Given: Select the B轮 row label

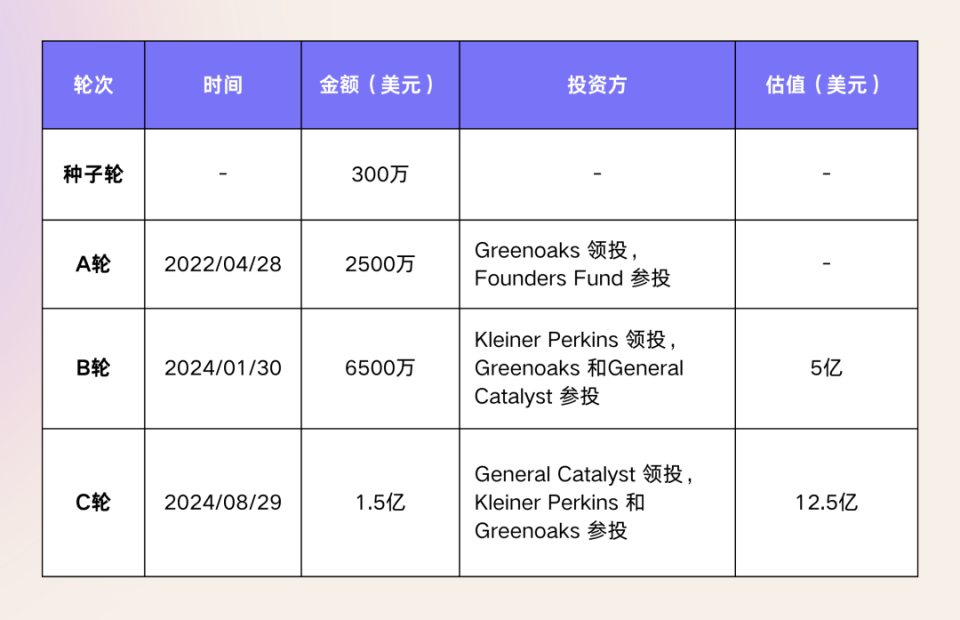Looking at the screenshot, I should 93,368.
